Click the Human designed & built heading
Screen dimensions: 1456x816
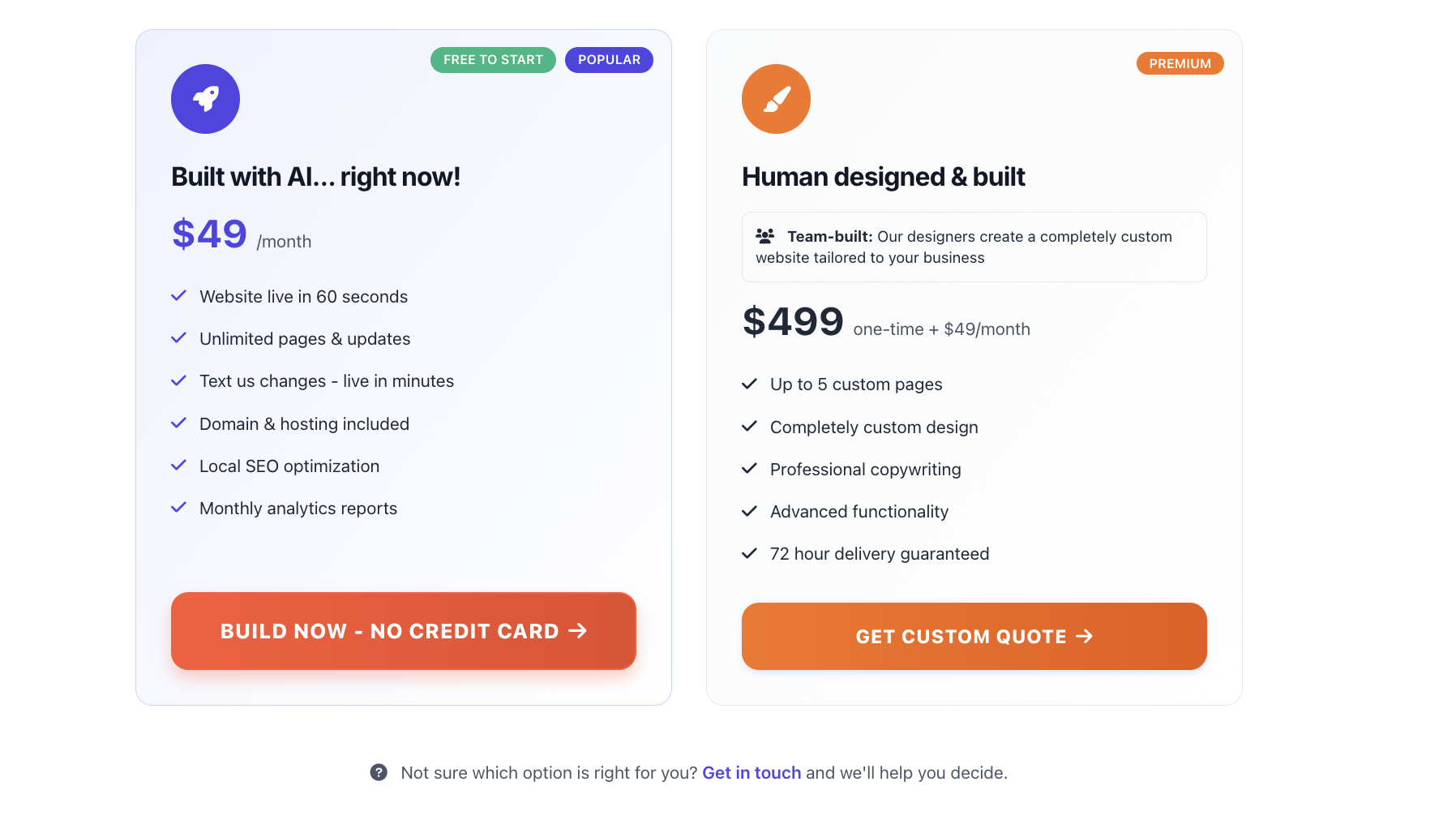(x=884, y=177)
